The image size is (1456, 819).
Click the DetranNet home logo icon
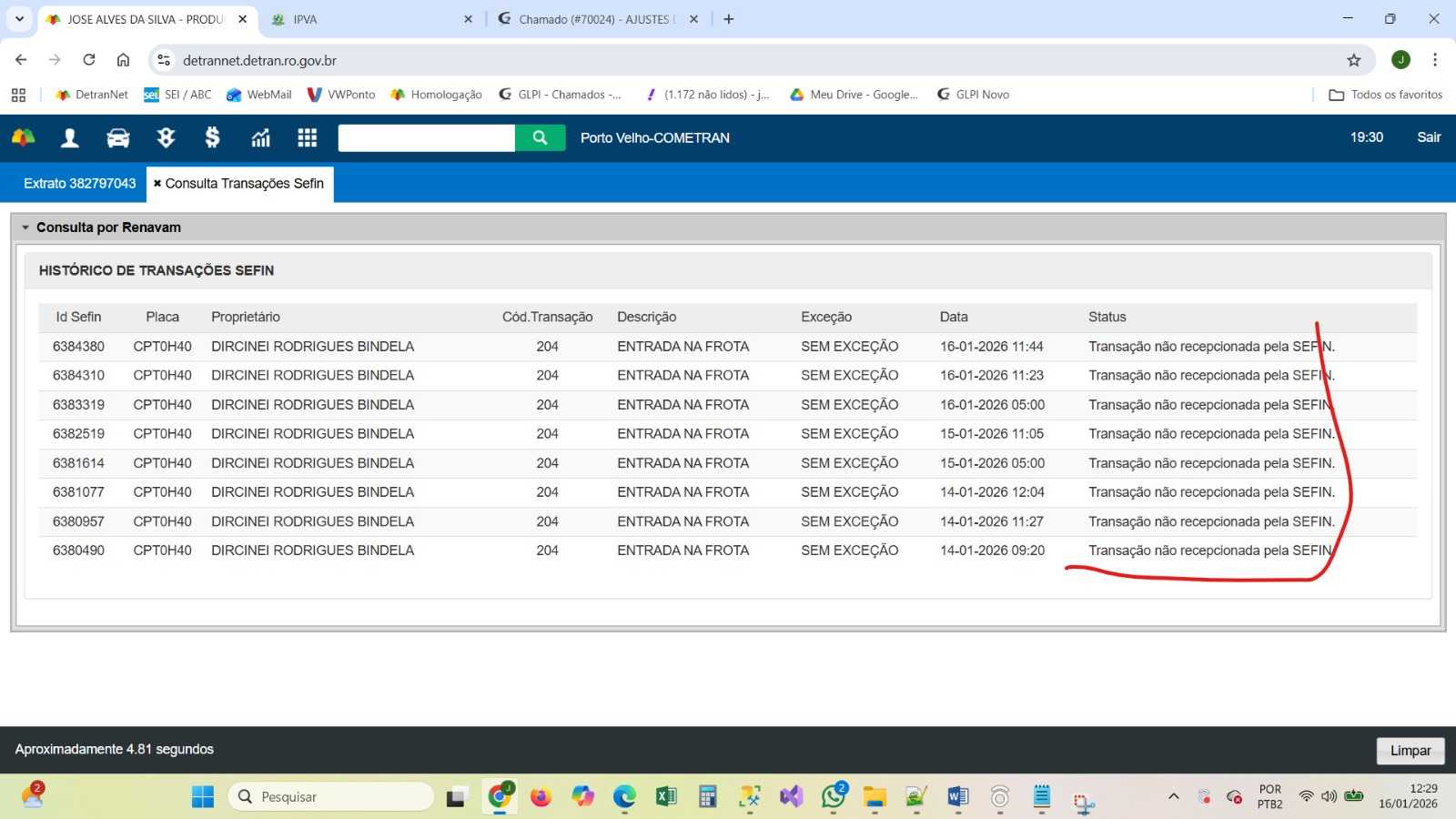tap(24, 137)
